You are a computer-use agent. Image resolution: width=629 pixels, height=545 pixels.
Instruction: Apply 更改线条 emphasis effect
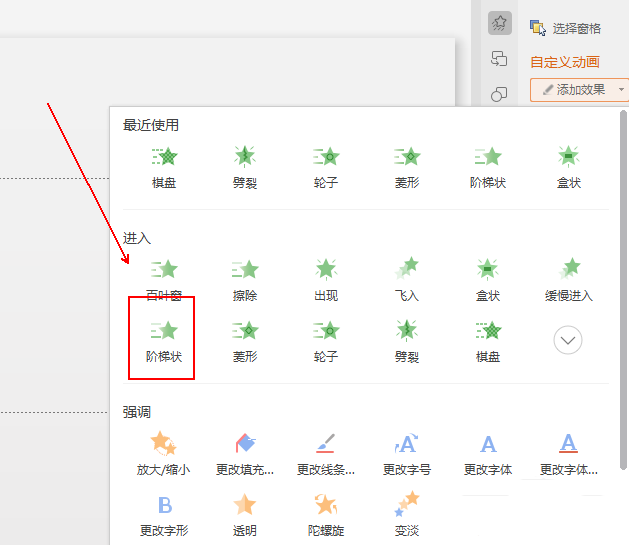point(326,454)
